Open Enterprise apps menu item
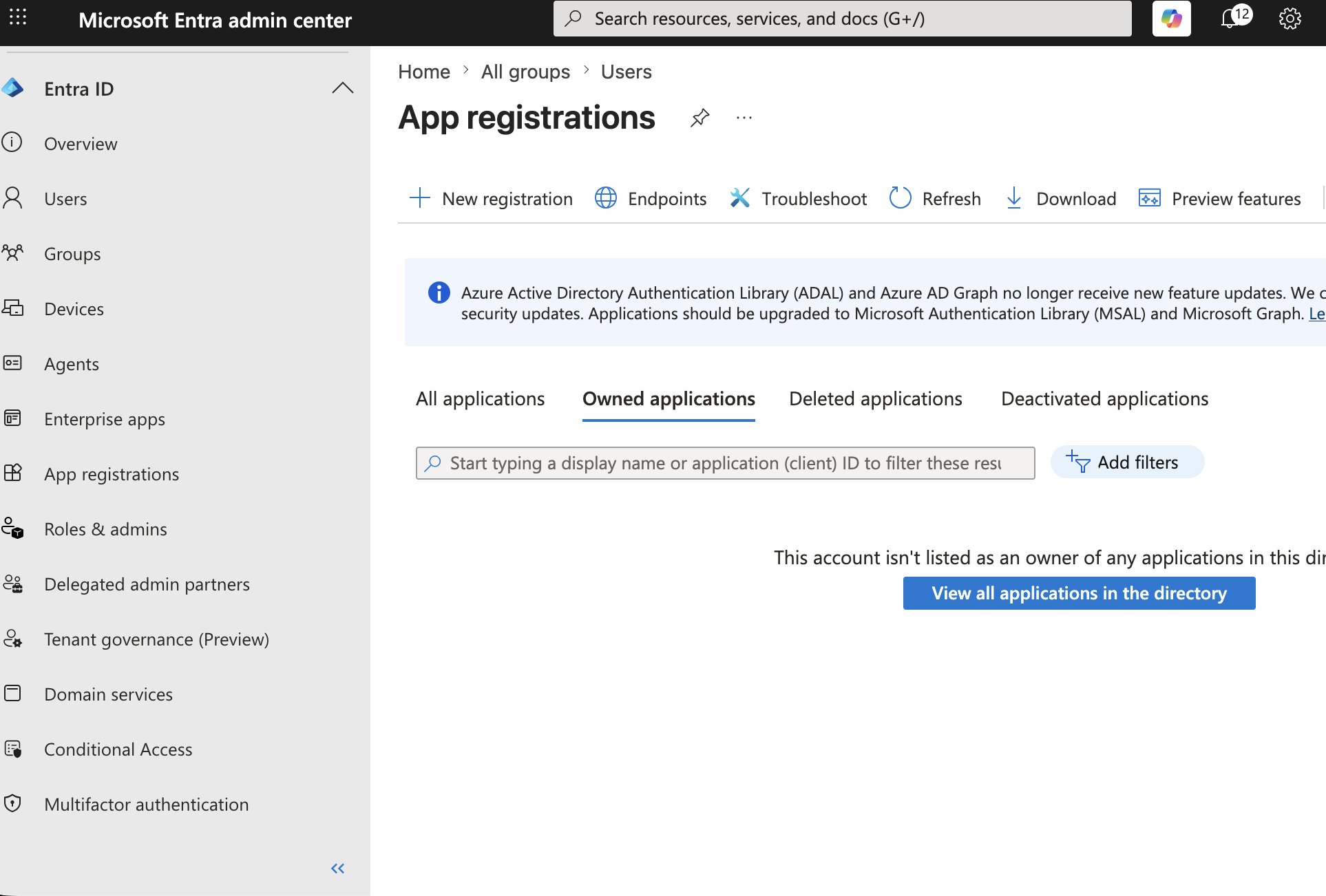Screen dimensions: 1326x896 coord(105,419)
